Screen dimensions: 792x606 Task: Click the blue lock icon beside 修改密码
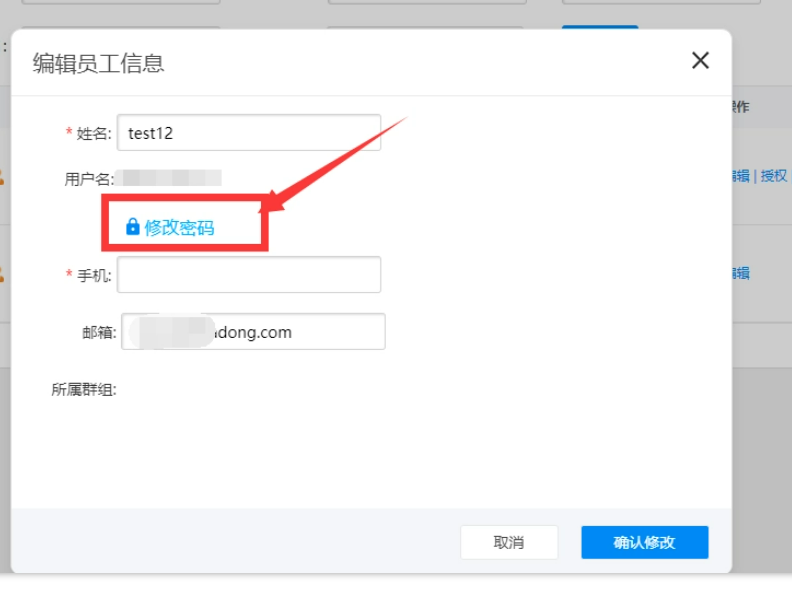pyautogui.click(x=132, y=227)
